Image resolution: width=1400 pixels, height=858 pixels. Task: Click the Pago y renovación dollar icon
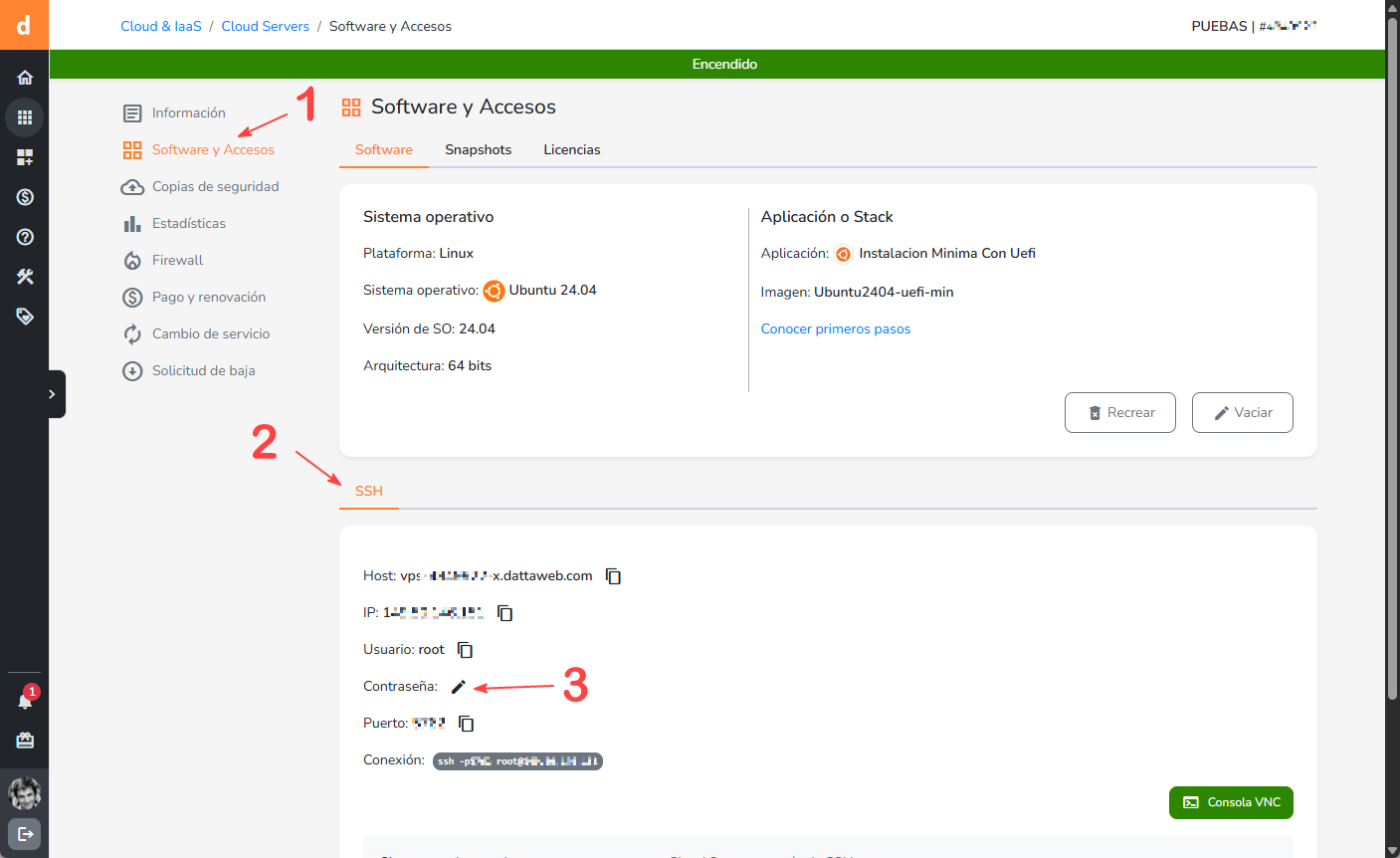(132, 298)
